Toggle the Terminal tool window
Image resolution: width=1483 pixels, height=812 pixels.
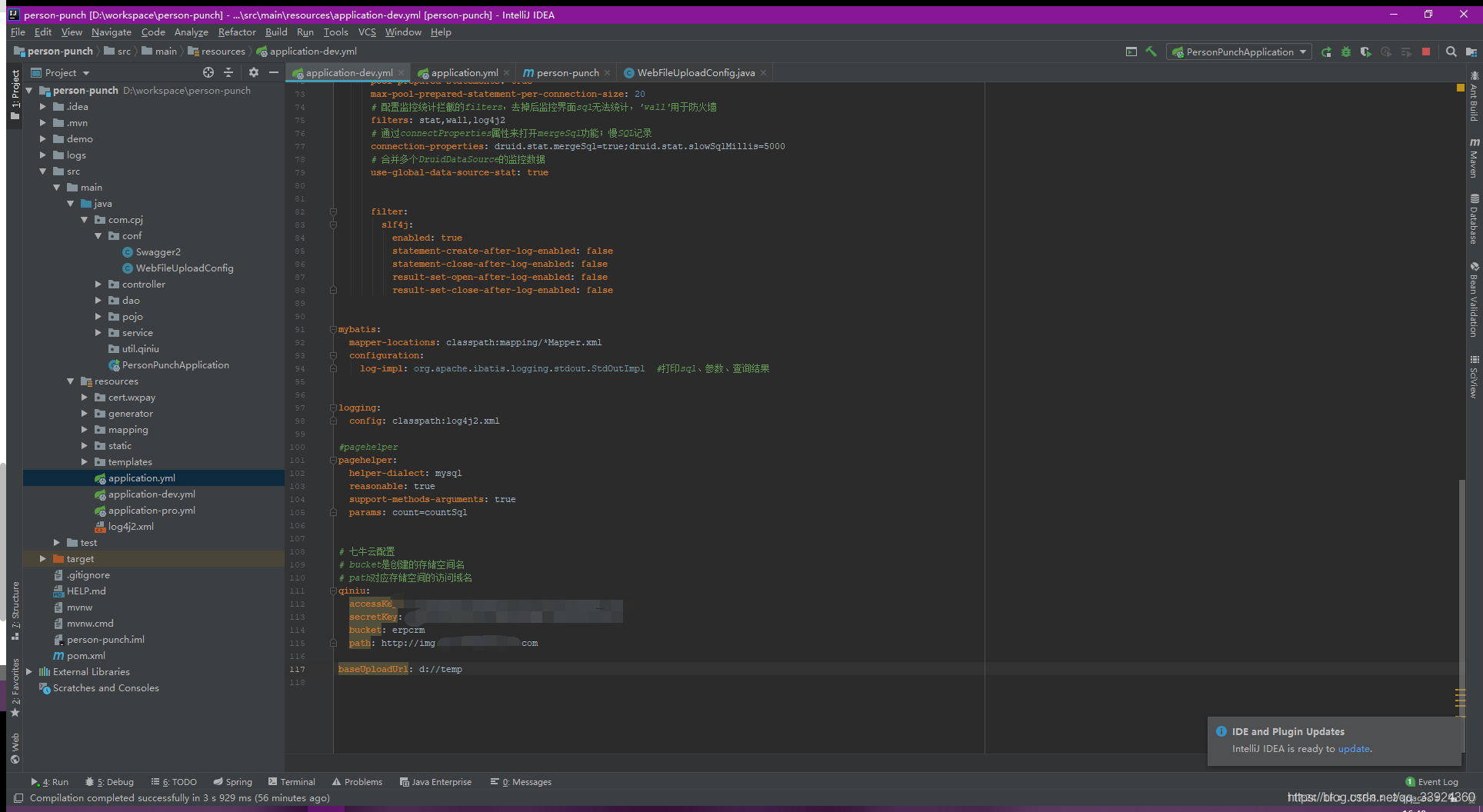coord(292,782)
